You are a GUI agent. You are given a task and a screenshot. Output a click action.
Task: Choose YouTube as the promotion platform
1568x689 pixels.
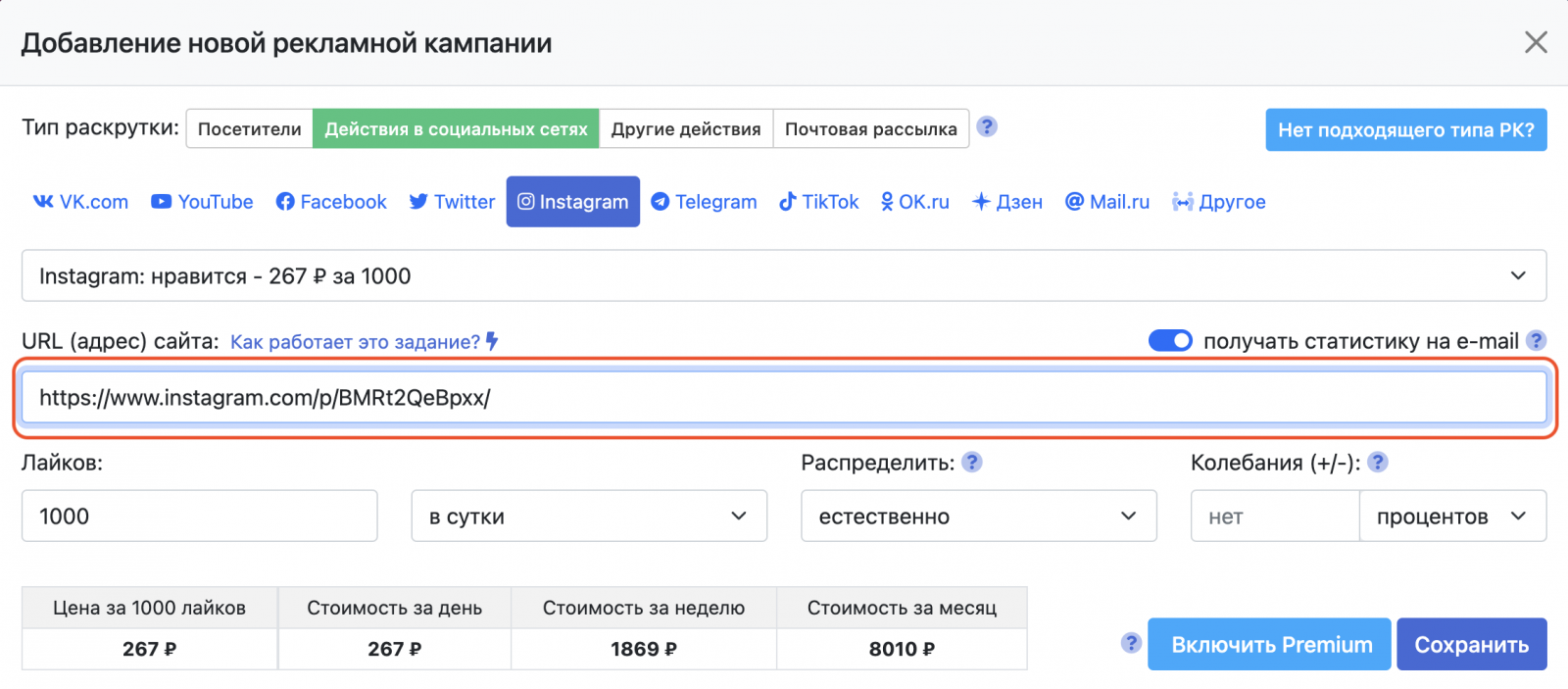pyautogui.click(x=202, y=202)
